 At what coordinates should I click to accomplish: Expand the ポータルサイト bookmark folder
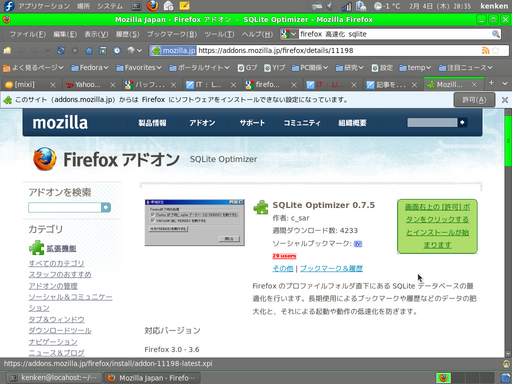click(x=199, y=68)
